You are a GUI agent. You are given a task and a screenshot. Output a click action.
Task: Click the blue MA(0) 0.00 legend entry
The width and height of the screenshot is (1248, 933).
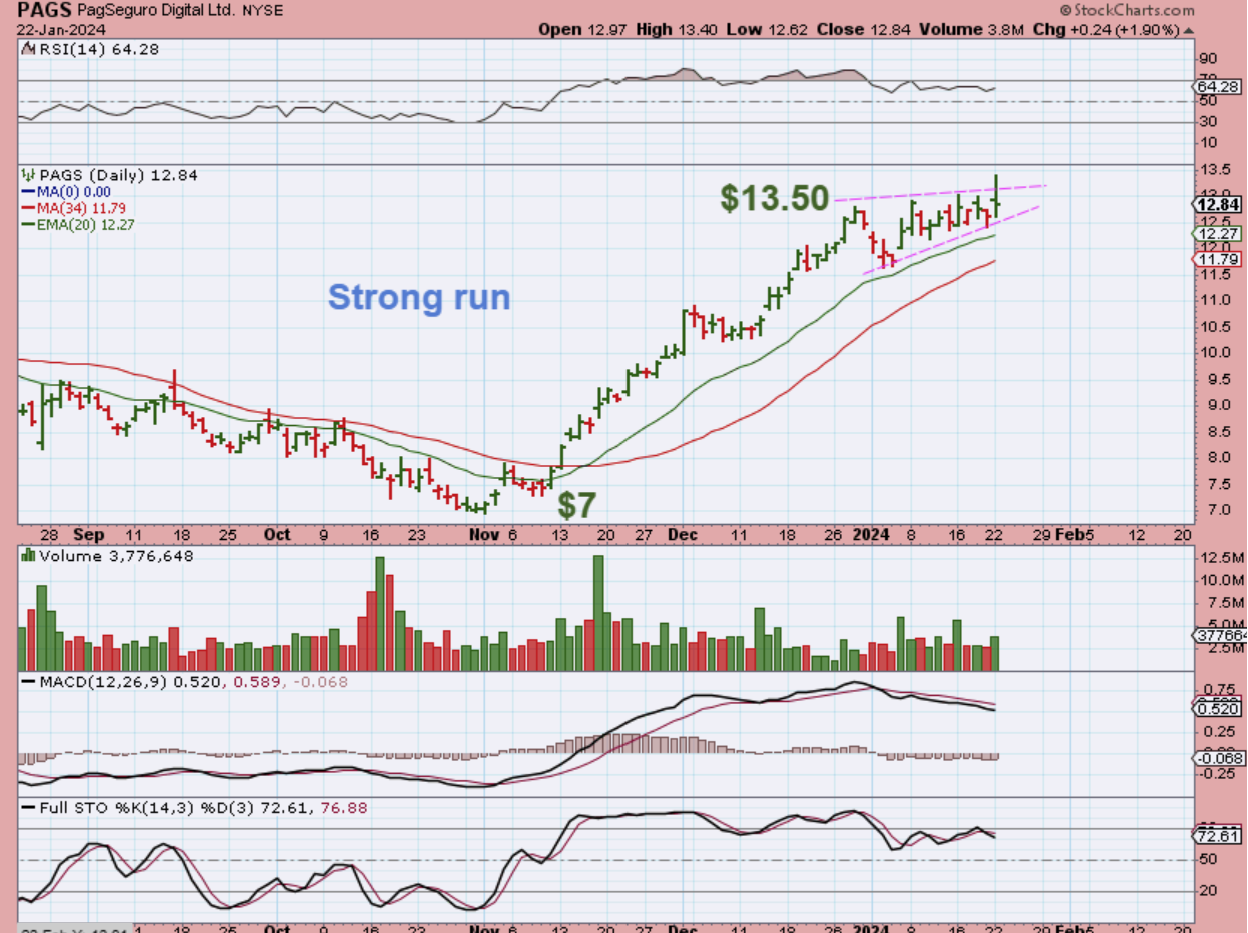pyautogui.click(x=65, y=191)
